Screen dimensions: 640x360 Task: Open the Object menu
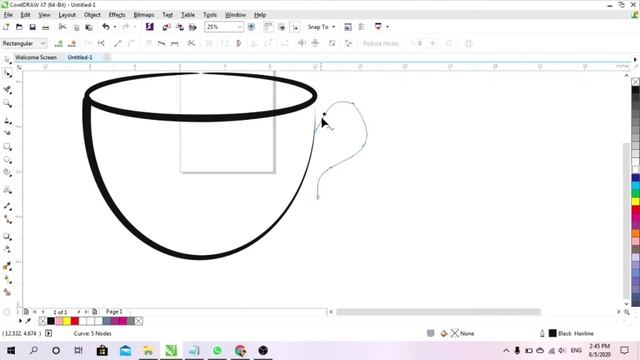(x=92, y=15)
